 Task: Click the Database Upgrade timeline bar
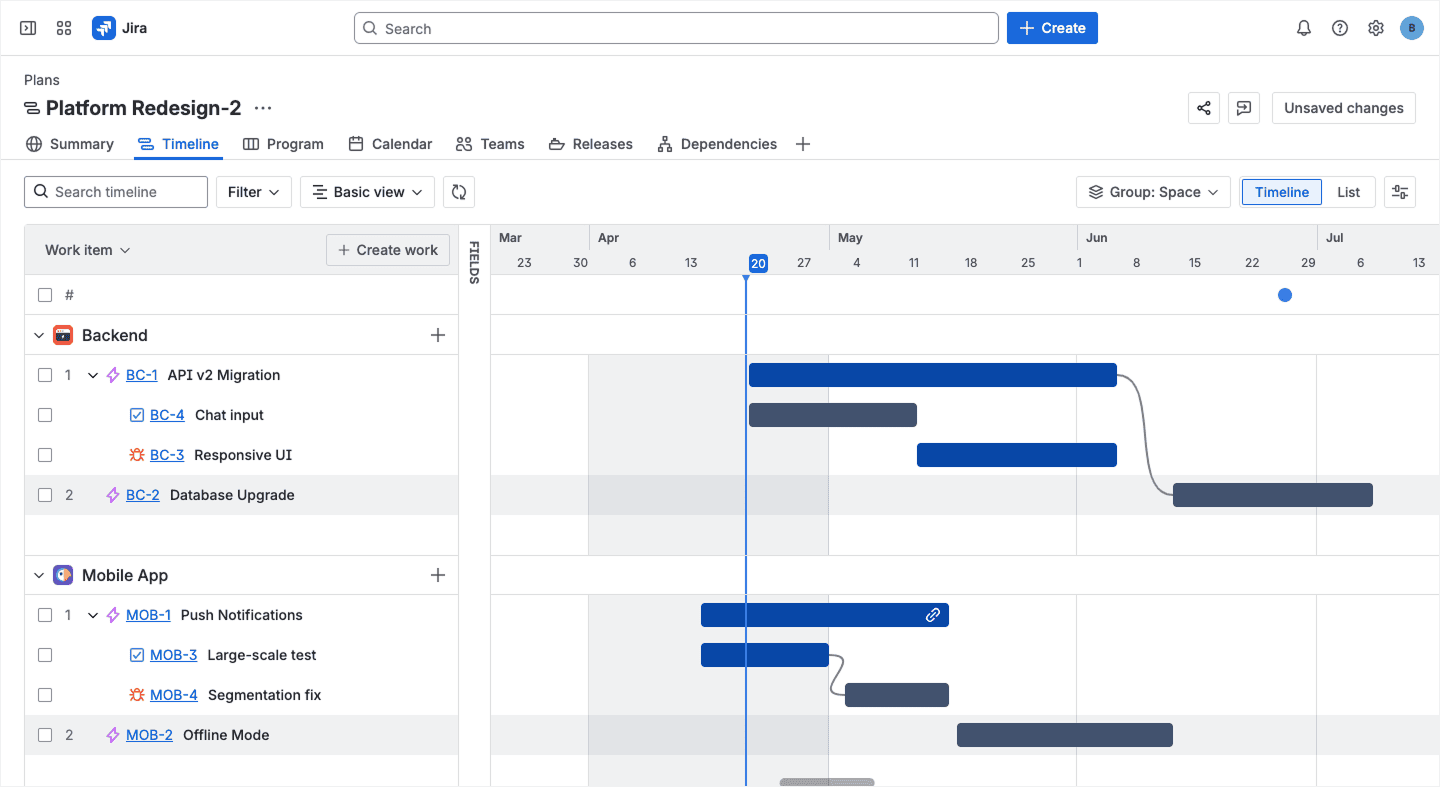[x=1273, y=495]
